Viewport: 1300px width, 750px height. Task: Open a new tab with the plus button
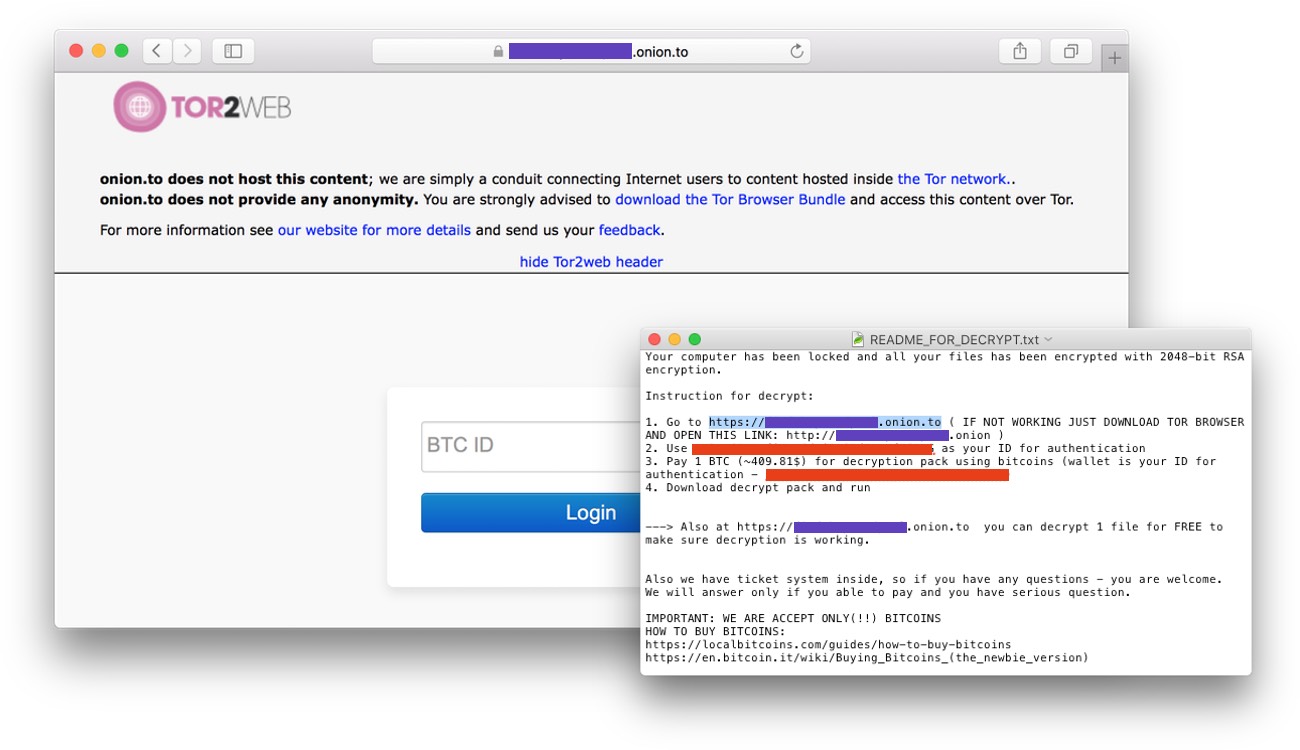point(1115,58)
